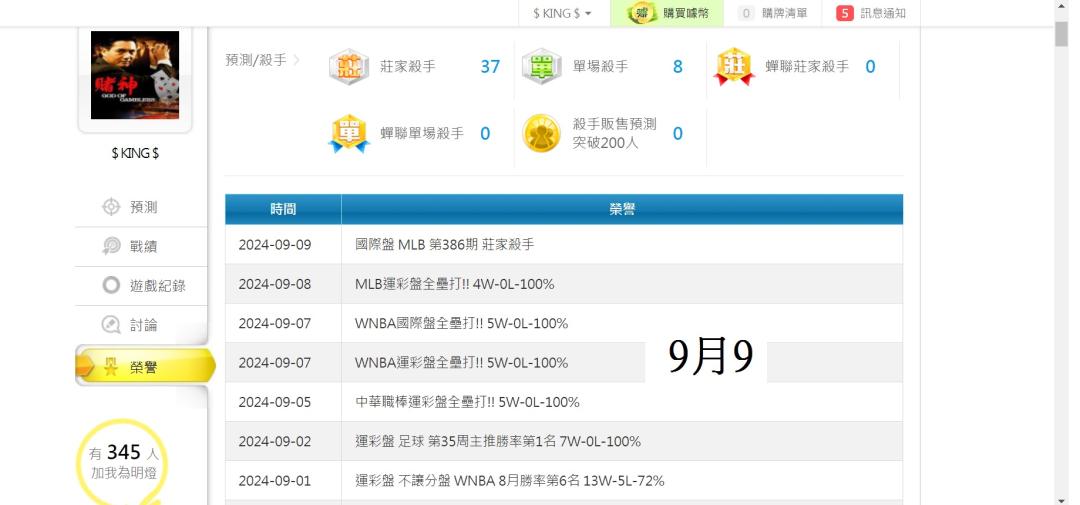Click the target icon beside 預測
This screenshot has height=505, width=1080.
click(x=111, y=207)
